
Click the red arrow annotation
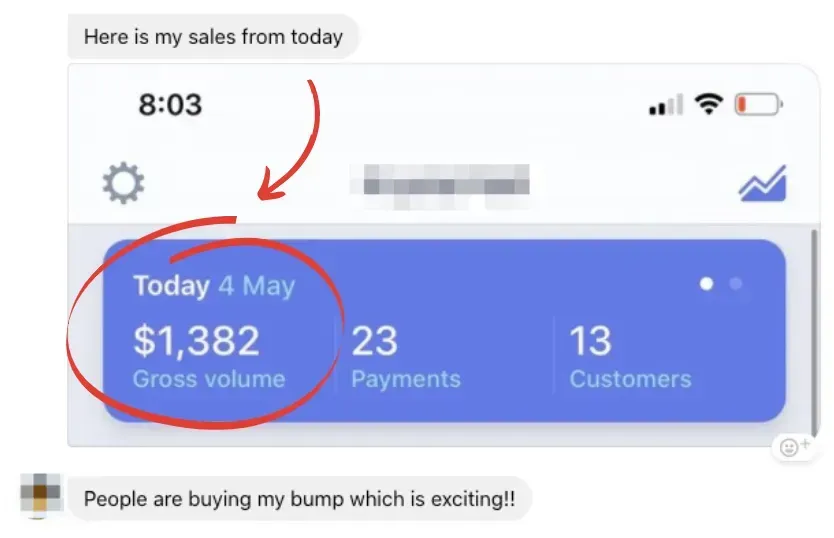point(290,140)
